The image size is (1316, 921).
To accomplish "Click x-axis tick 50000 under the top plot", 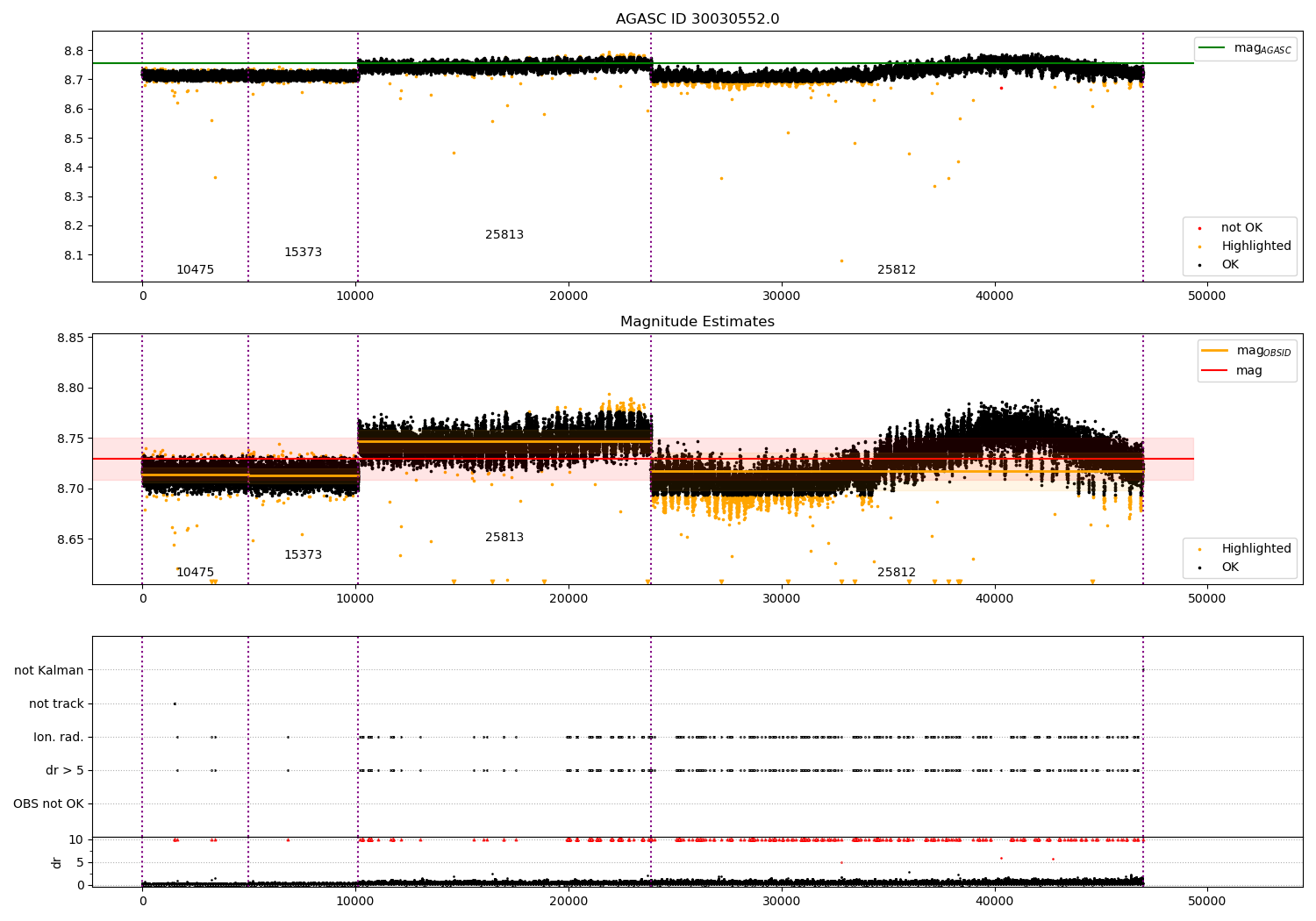I will point(1207,296).
